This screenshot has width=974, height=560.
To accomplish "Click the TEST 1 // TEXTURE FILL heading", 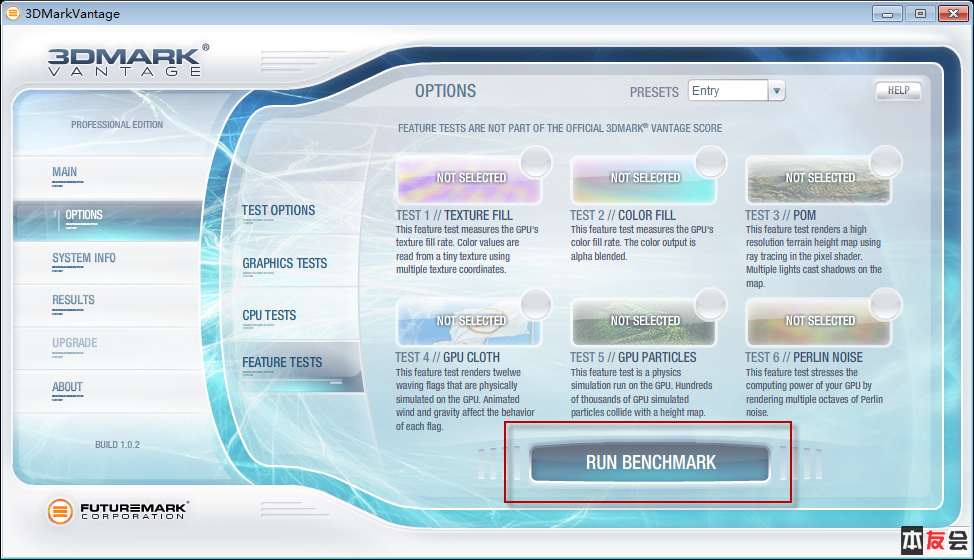I will click(x=454, y=215).
